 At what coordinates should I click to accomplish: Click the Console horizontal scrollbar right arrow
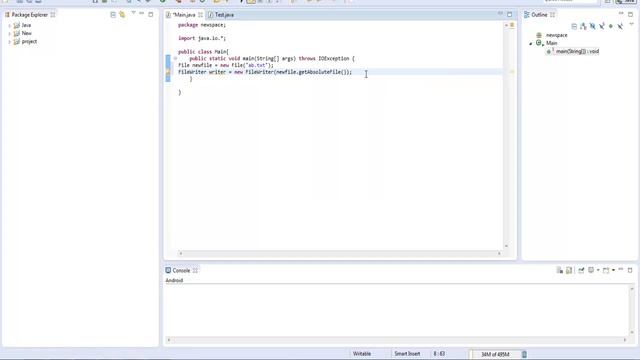[624, 340]
